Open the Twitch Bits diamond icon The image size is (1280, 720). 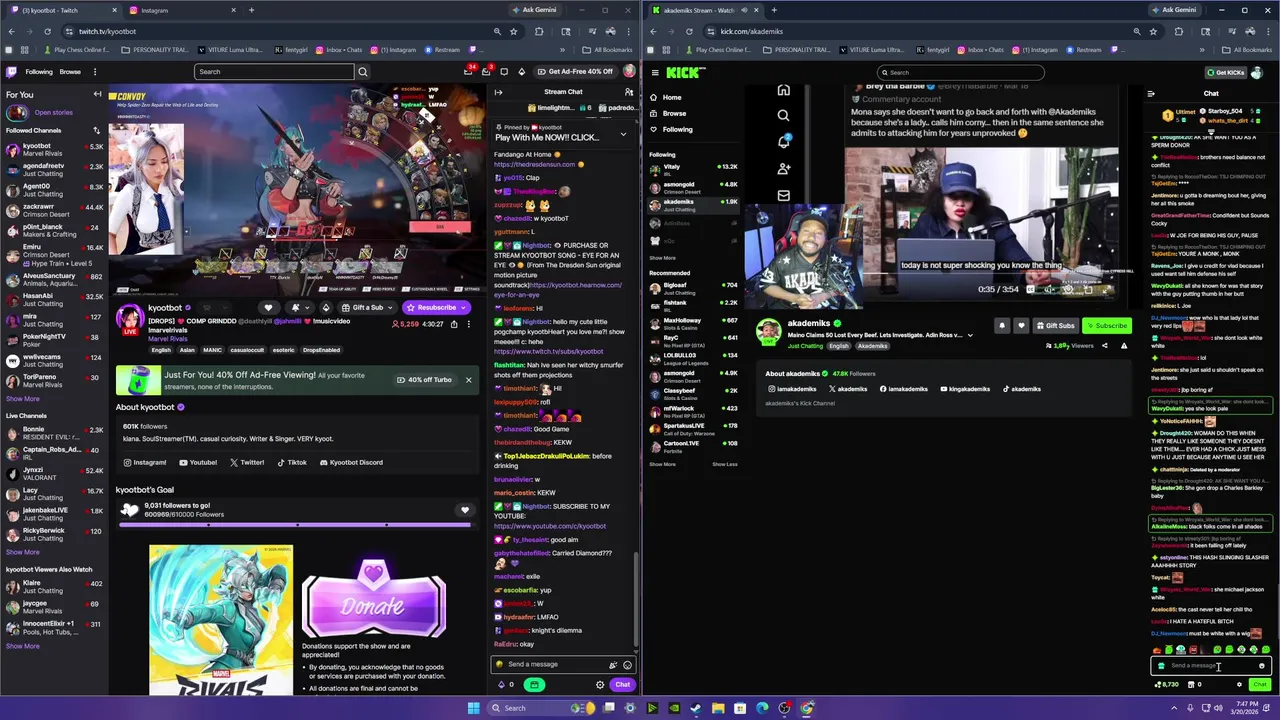point(521,72)
